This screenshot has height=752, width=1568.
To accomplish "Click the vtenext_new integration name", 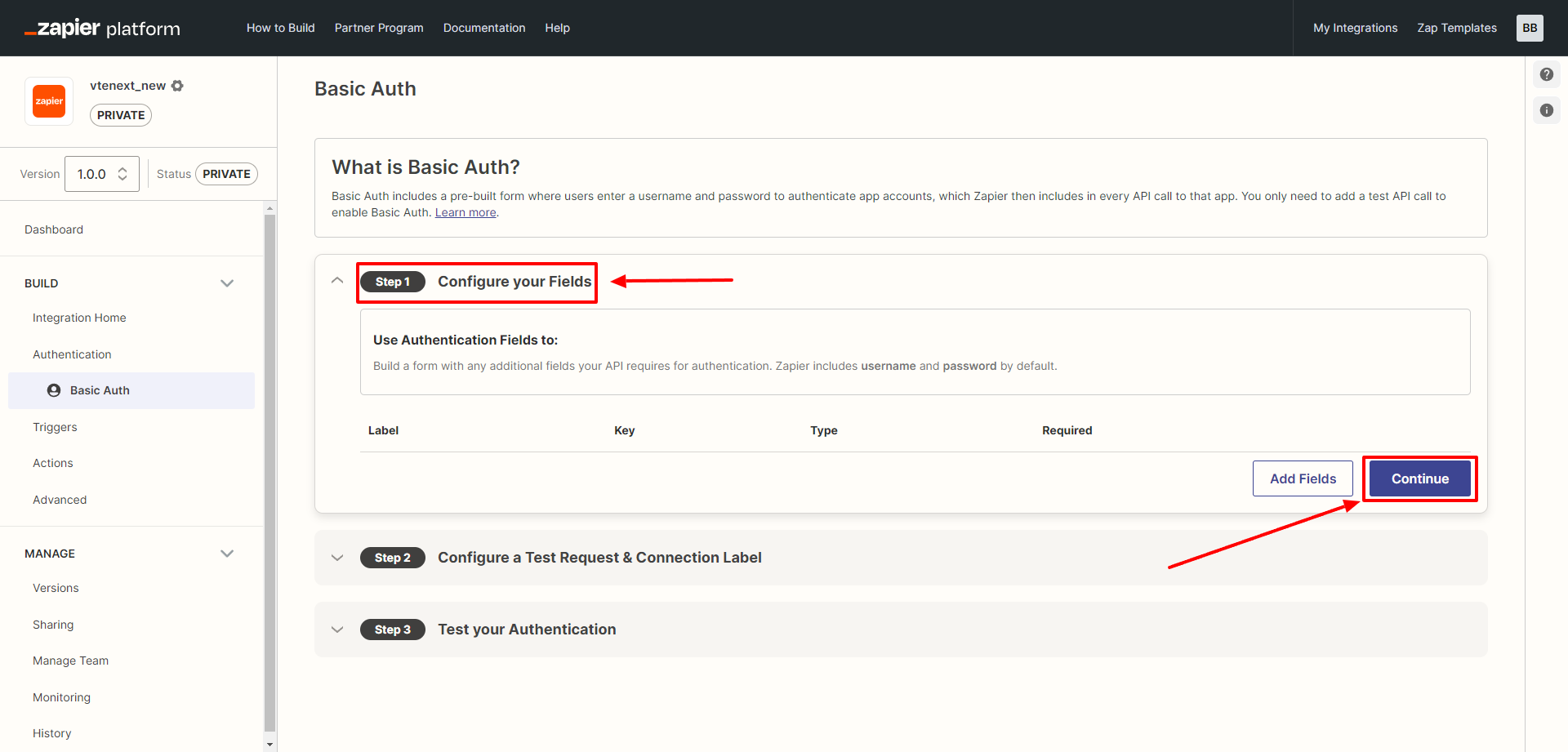I will (x=127, y=86).
